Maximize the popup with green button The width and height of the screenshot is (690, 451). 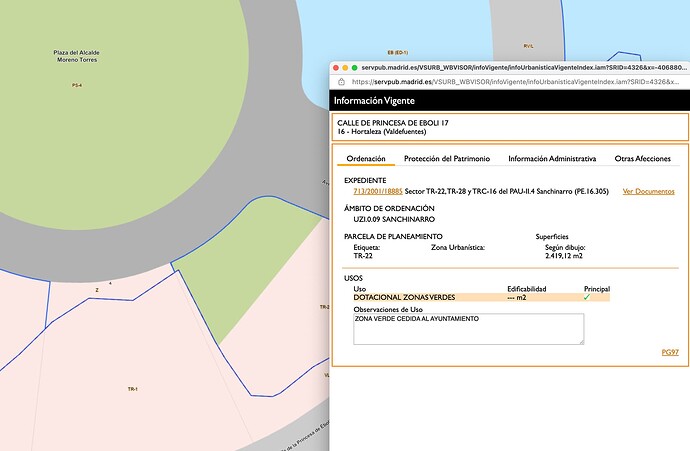coord(354,68)
